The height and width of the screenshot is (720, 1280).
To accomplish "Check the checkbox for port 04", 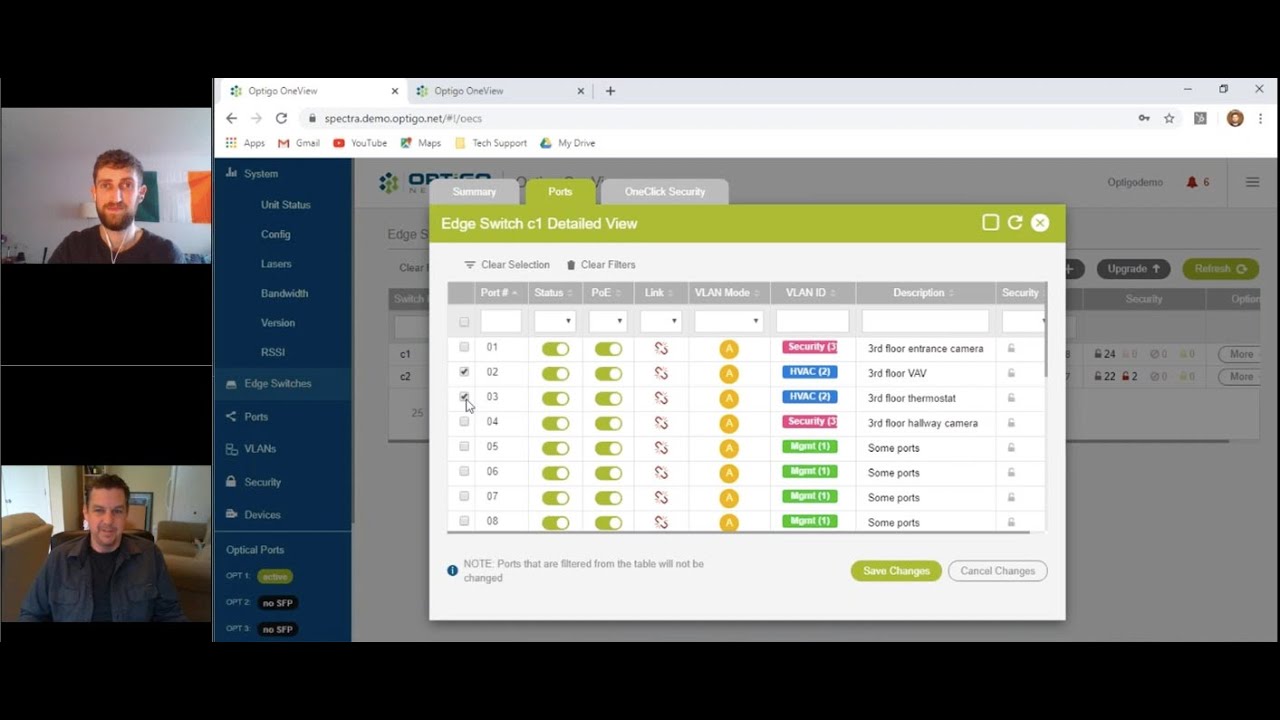I will [x=464, y=422].
